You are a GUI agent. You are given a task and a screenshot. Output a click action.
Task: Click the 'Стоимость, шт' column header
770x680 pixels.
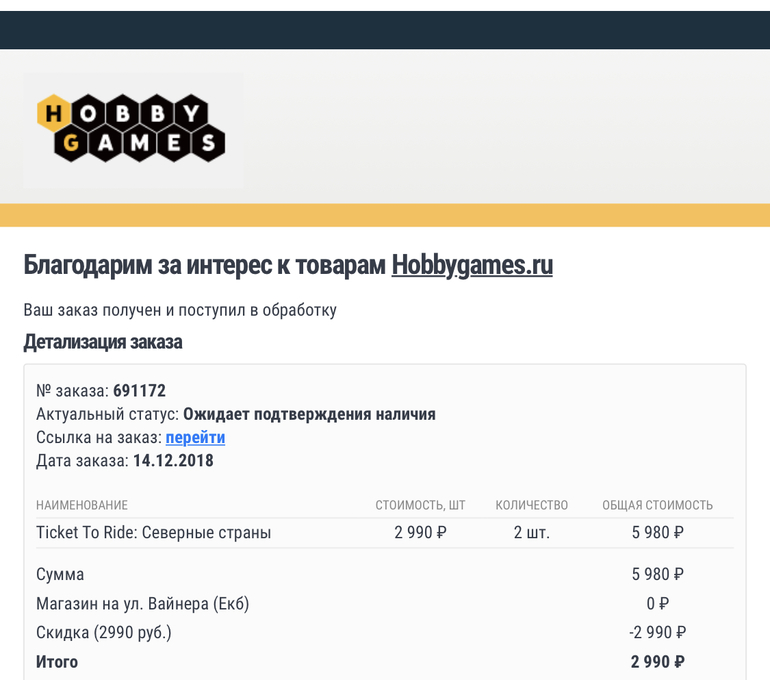coord(420,505)
